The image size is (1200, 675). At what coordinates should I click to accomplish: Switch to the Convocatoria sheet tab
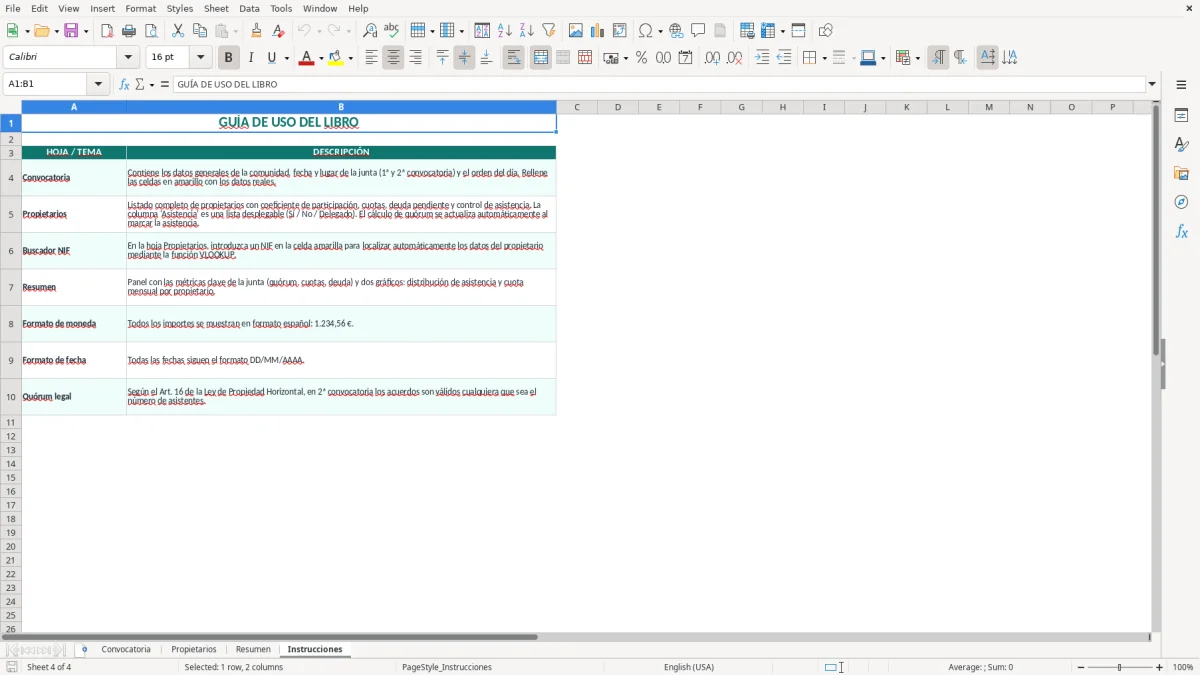pos(126,649)
